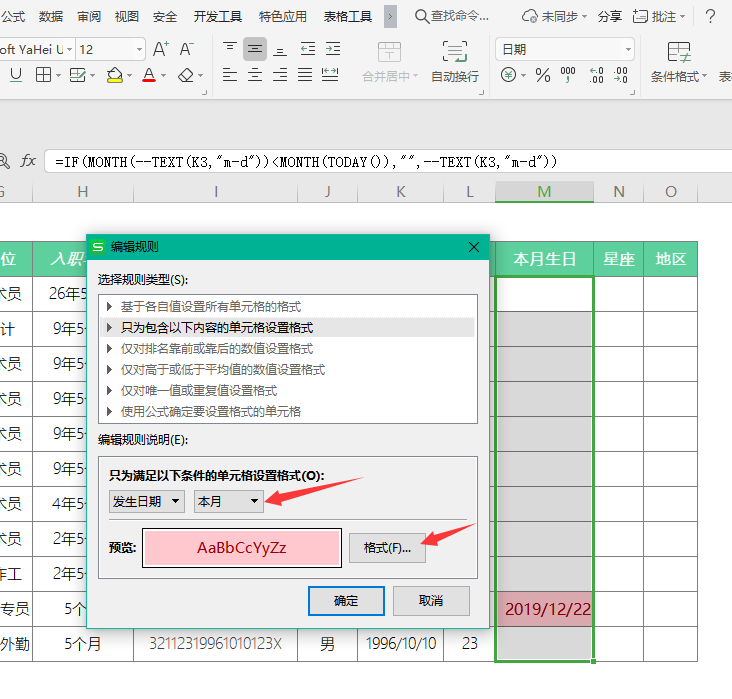732x699 pixels.
Task: Open the 数据 ribbon tab
Action: click(50, 17)
